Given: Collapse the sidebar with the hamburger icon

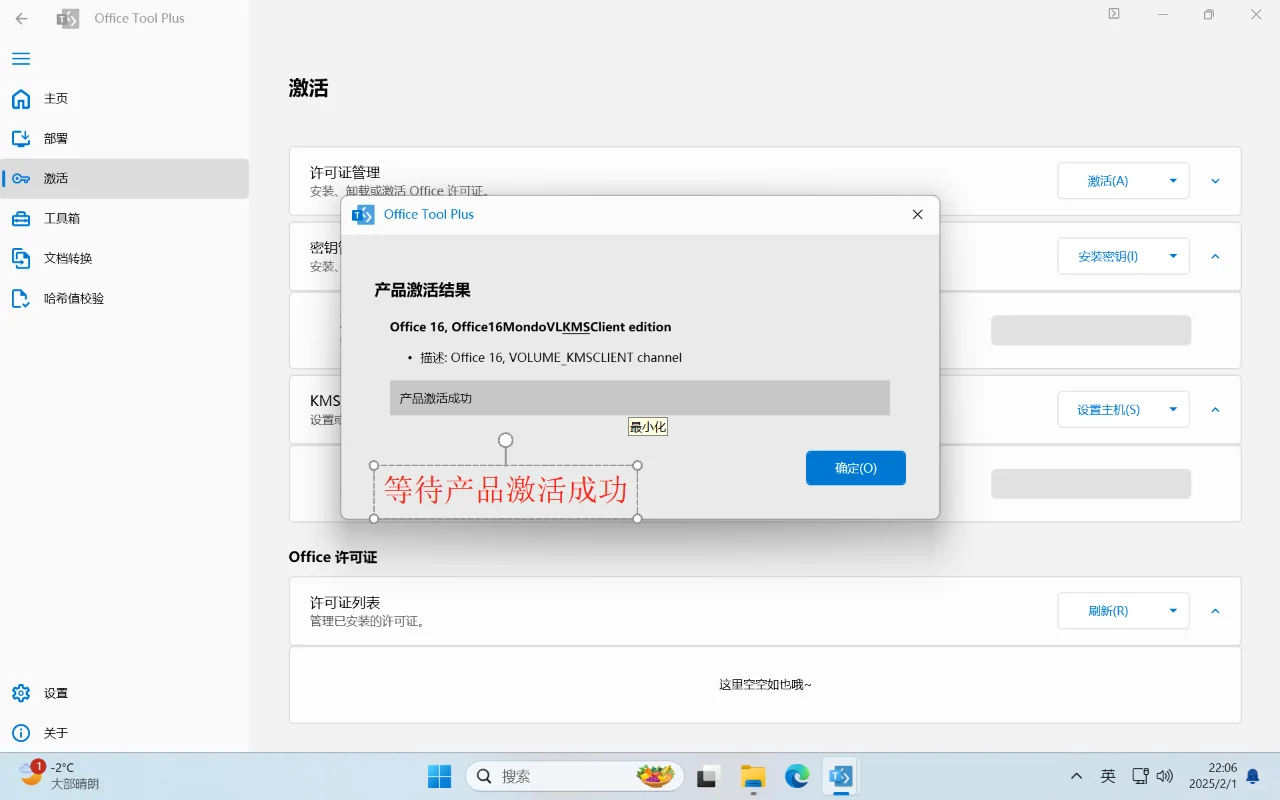Looking at the screenshot, I should point(20,58).
